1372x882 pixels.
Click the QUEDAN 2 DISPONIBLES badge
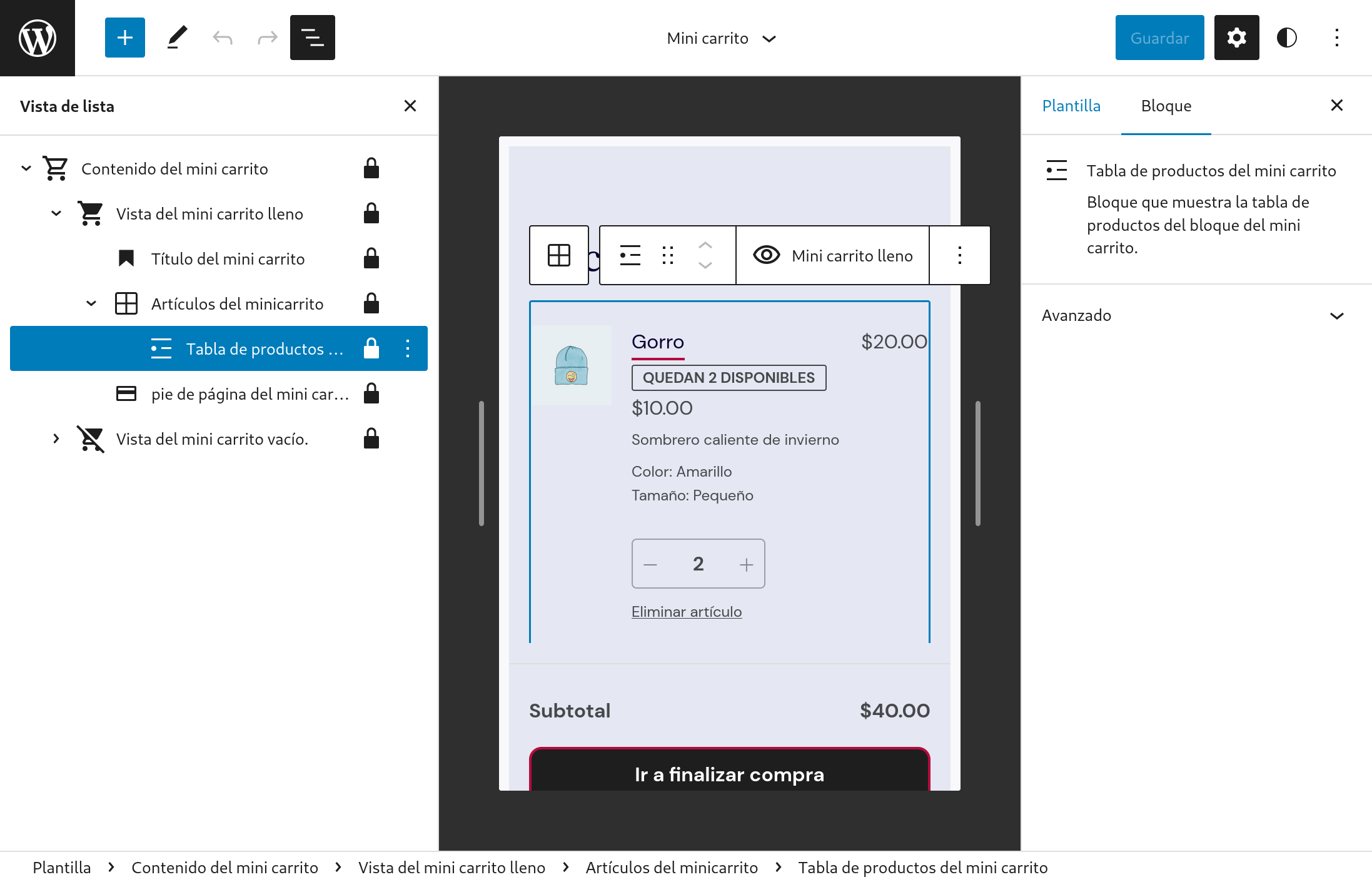(x=729, y=378)
